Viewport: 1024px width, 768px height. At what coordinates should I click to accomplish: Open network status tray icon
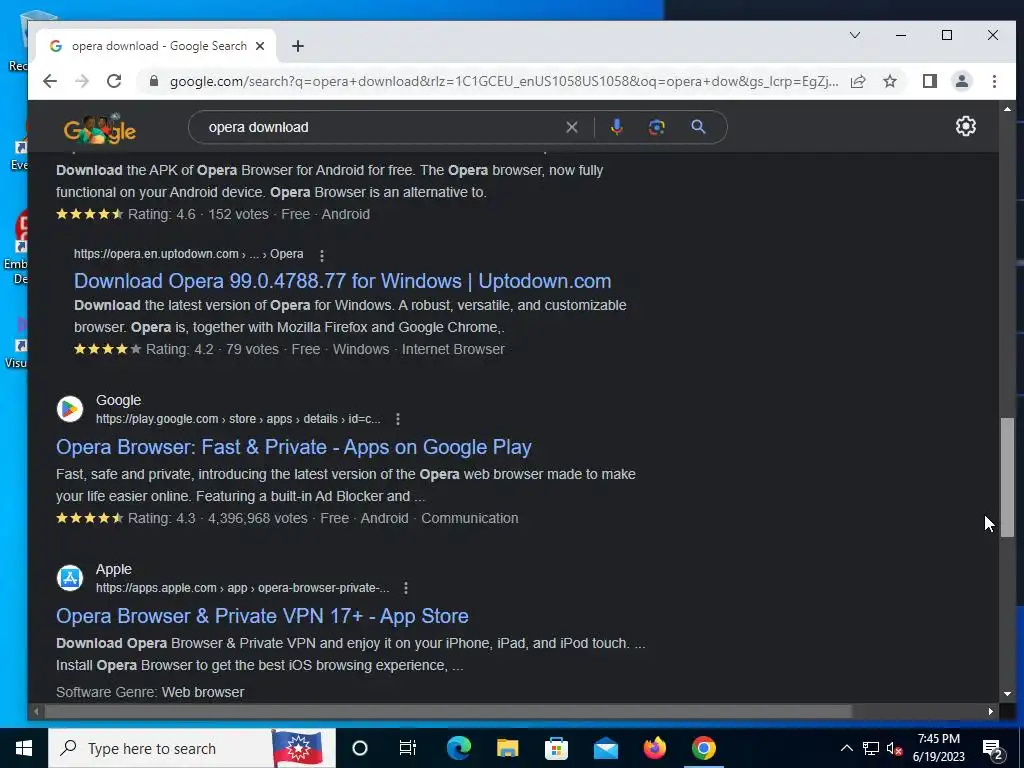871,748
